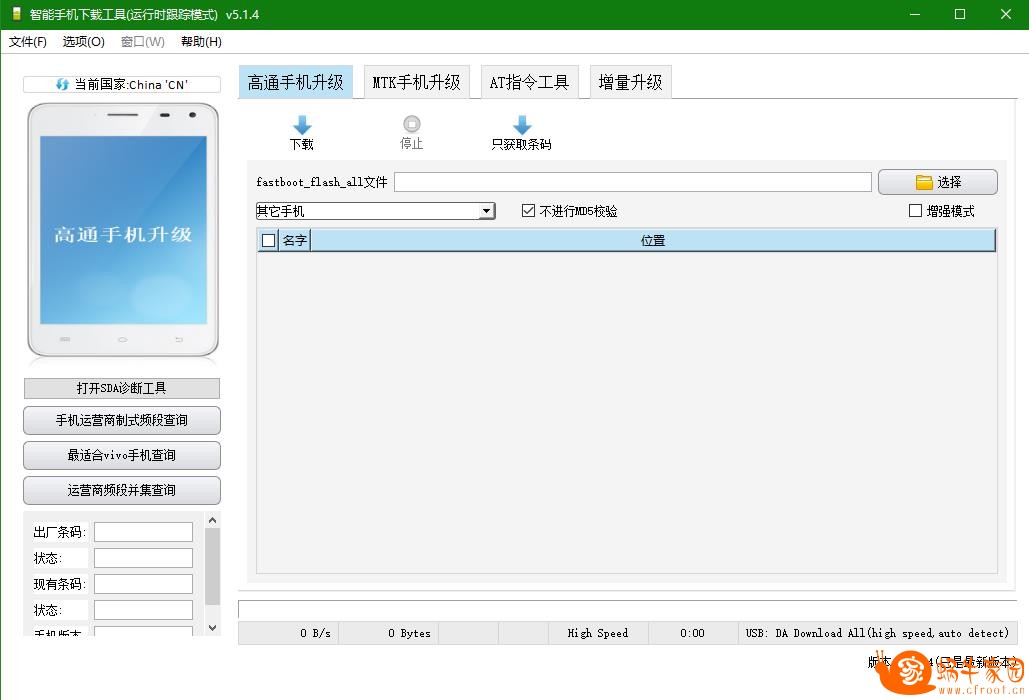This screenshot has height=700, width=1029.
Task: Click the High Speed status cell
Action: (598, 633)
